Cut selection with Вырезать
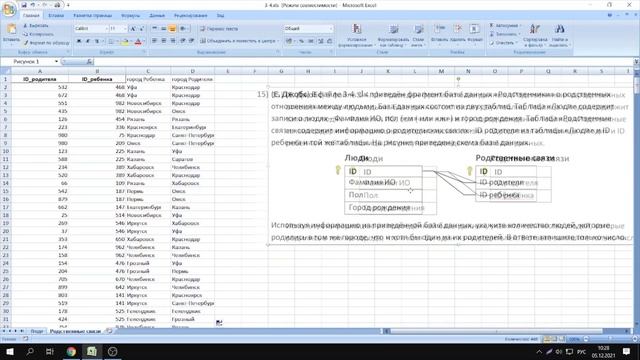Viewport: 640px width, 360px height. click(x=36, y=26)
